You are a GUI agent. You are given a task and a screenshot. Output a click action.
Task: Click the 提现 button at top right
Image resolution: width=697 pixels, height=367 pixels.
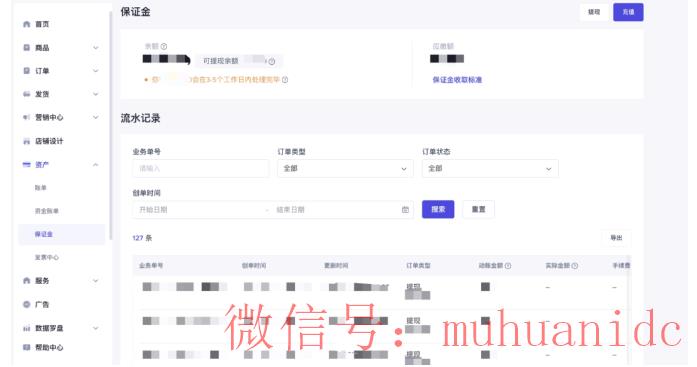click(594, 12)
